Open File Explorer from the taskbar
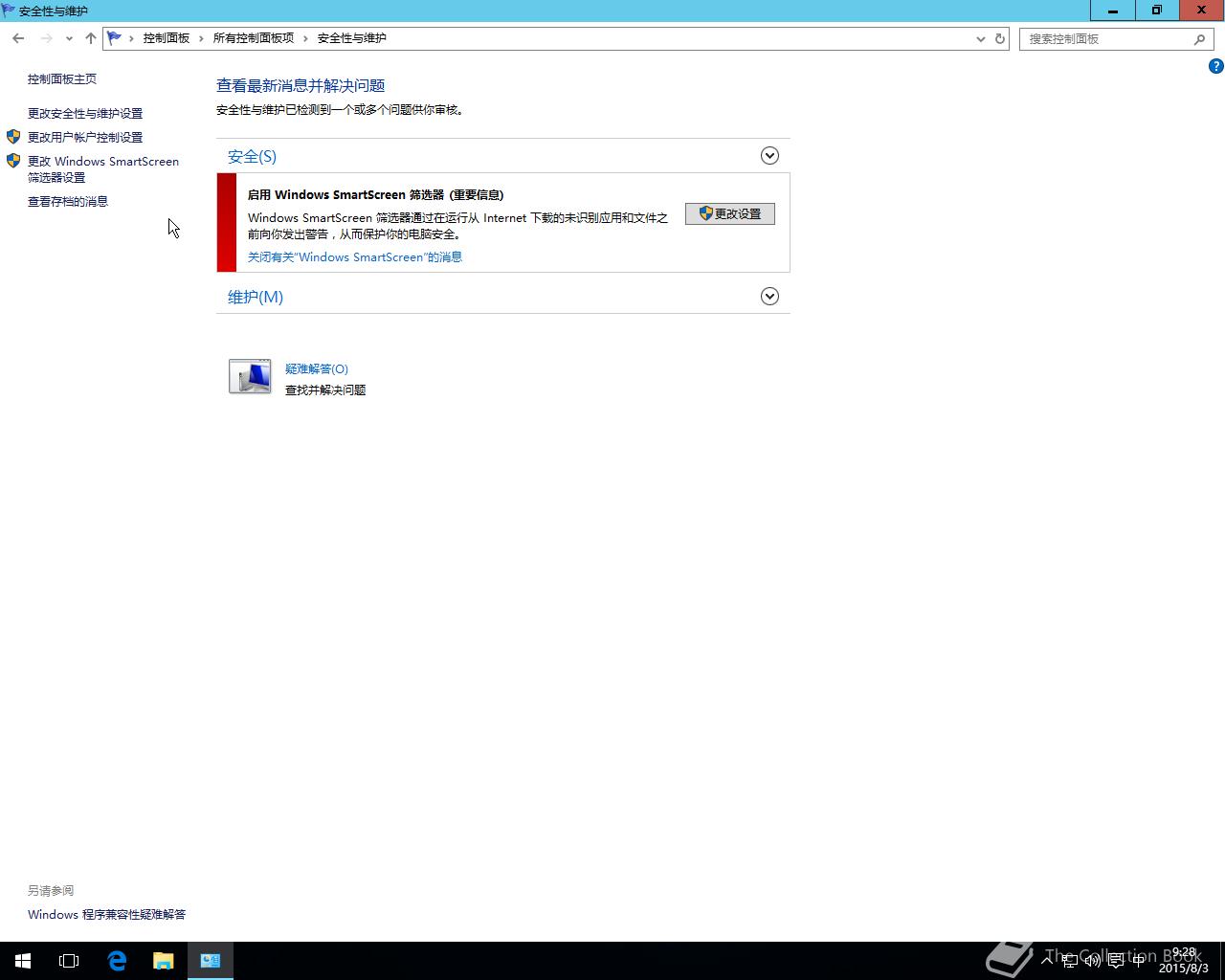This screenshot has height=980, width=1225. point(164,961)
